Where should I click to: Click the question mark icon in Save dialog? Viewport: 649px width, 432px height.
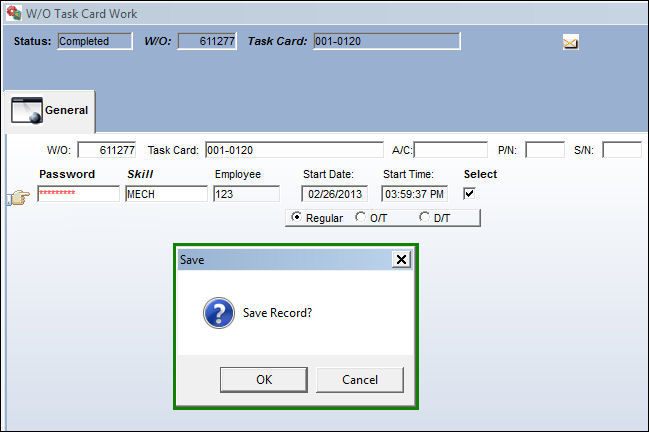(x=219, y=313)
